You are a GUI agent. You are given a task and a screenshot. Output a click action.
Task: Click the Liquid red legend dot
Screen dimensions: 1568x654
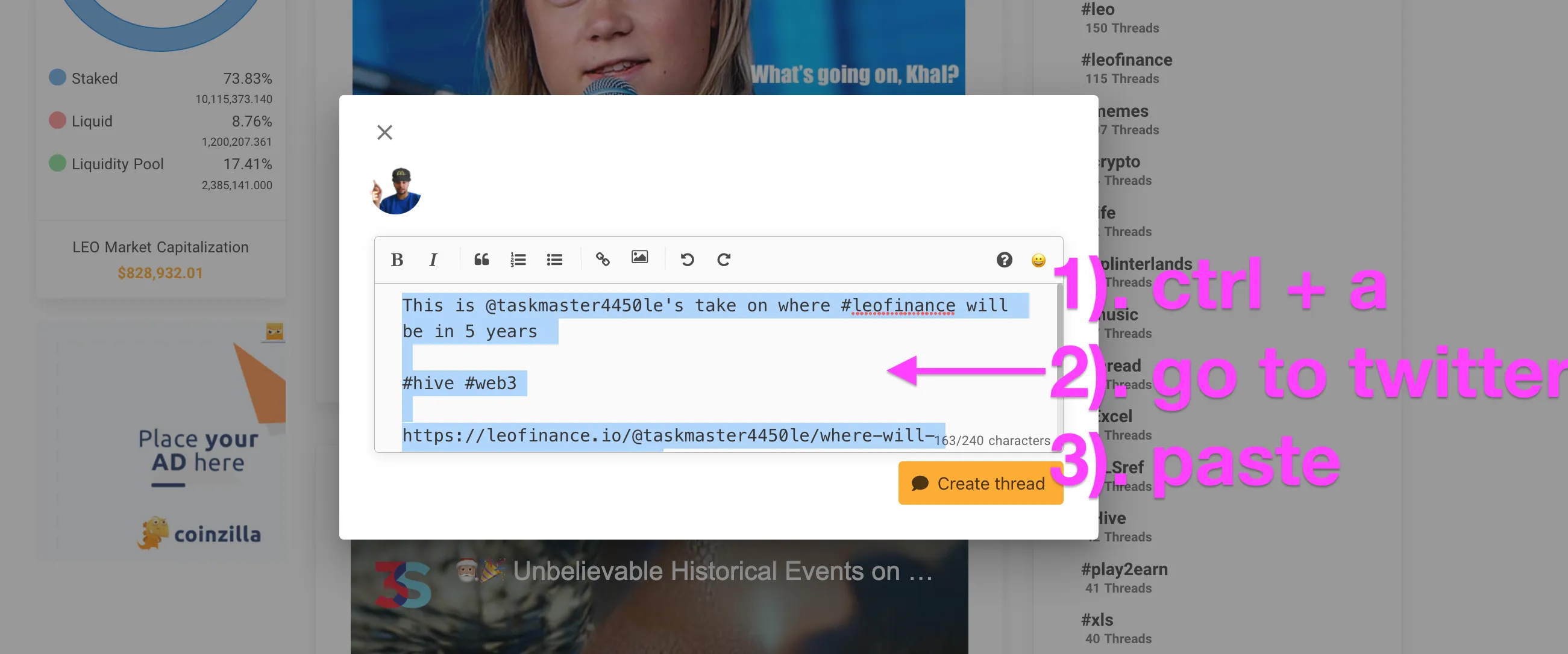tap(57, 120)
